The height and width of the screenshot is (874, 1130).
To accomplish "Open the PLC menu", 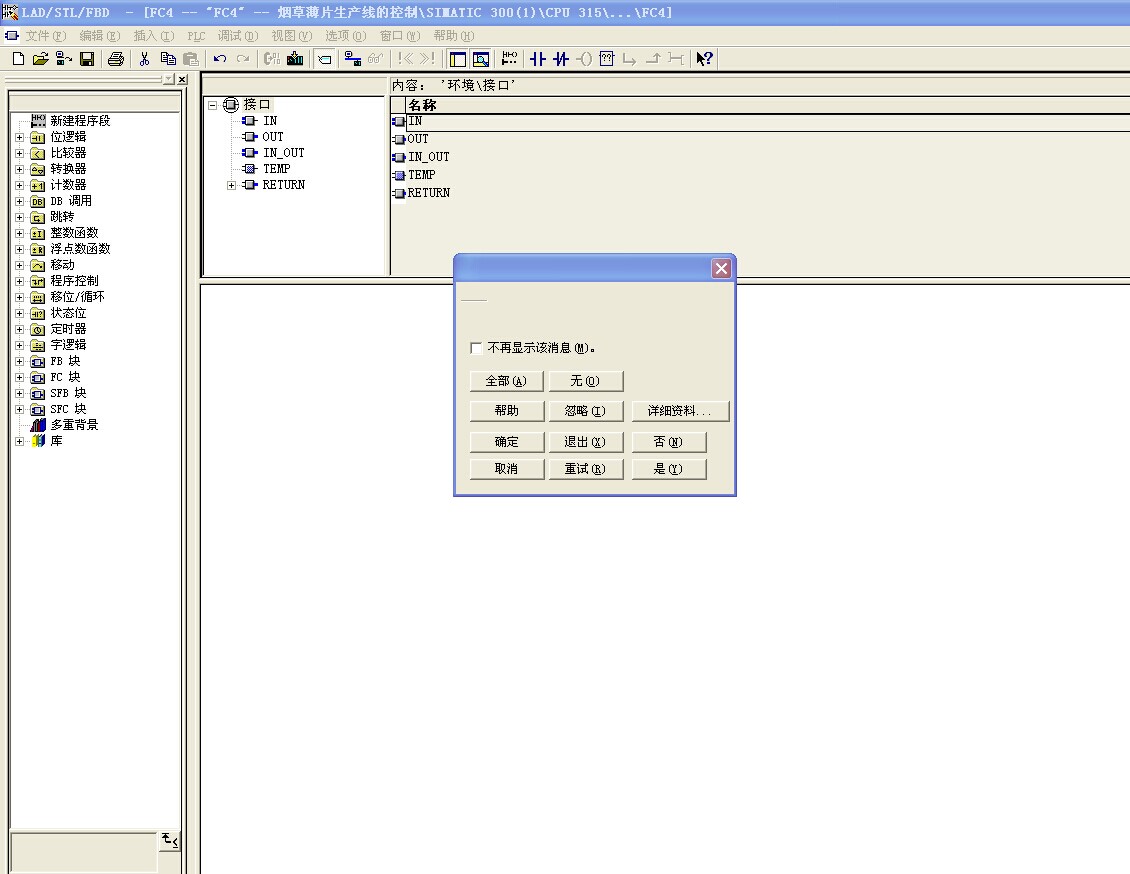I will (x=196, y=36).
